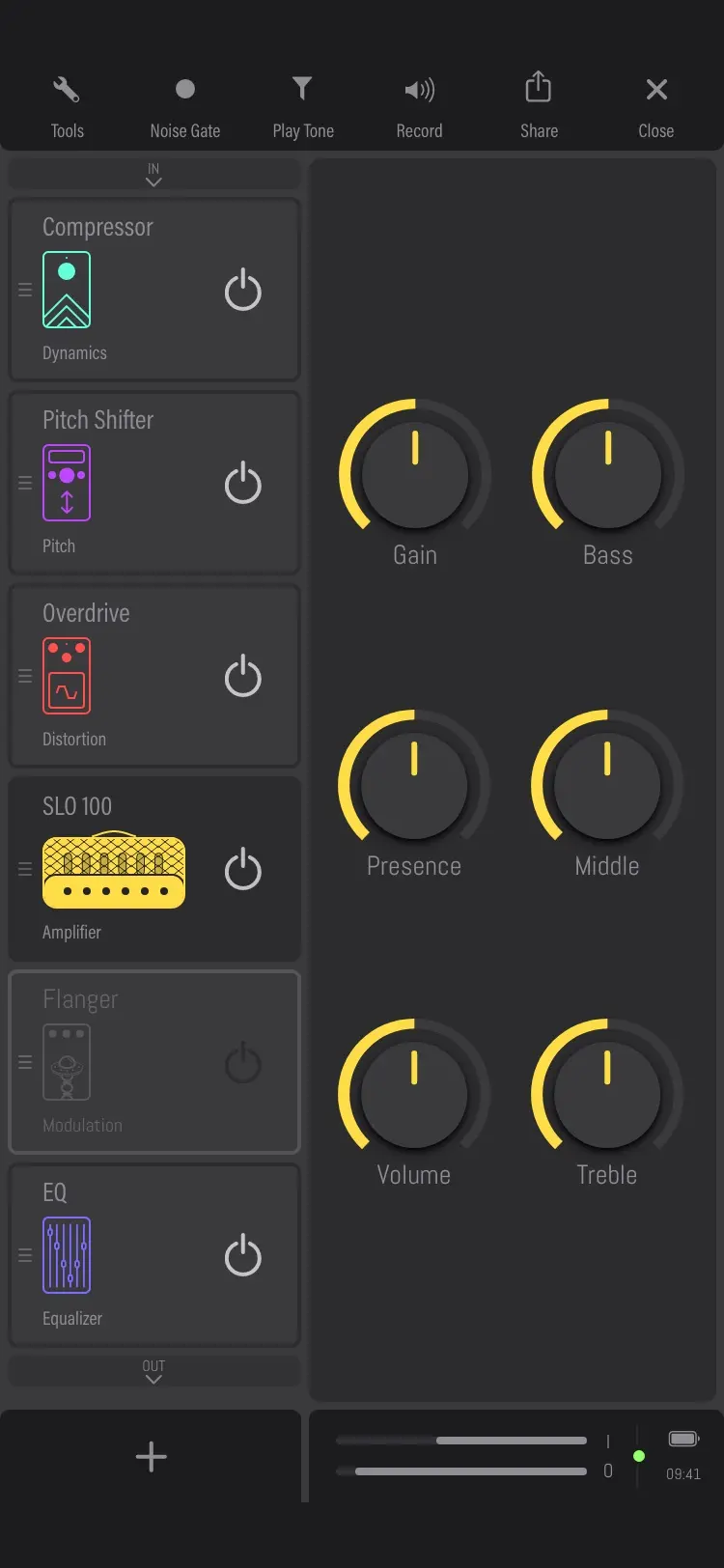Click the Middle knob
This screenshot has height=1568, width=724.
[x=607, y=785]
